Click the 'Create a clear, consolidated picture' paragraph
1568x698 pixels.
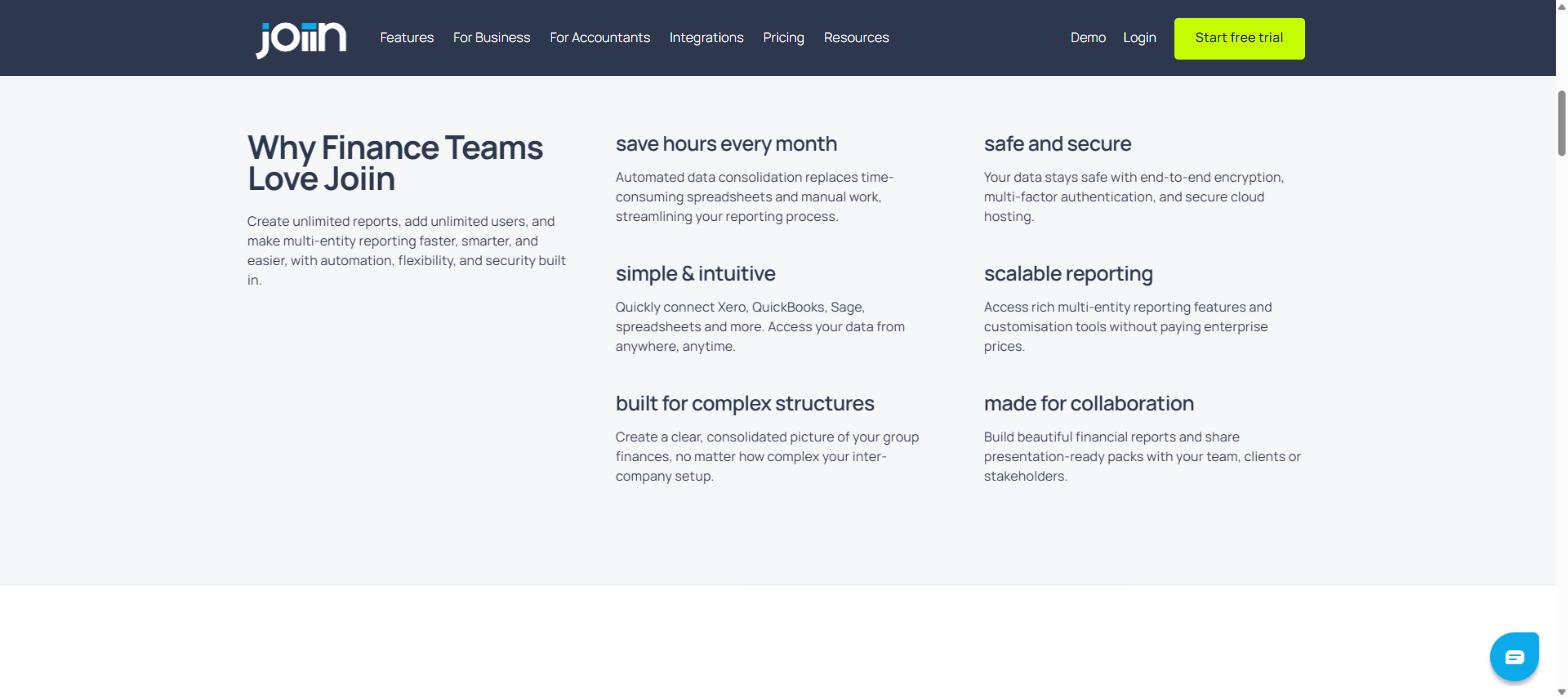[767, 457]
